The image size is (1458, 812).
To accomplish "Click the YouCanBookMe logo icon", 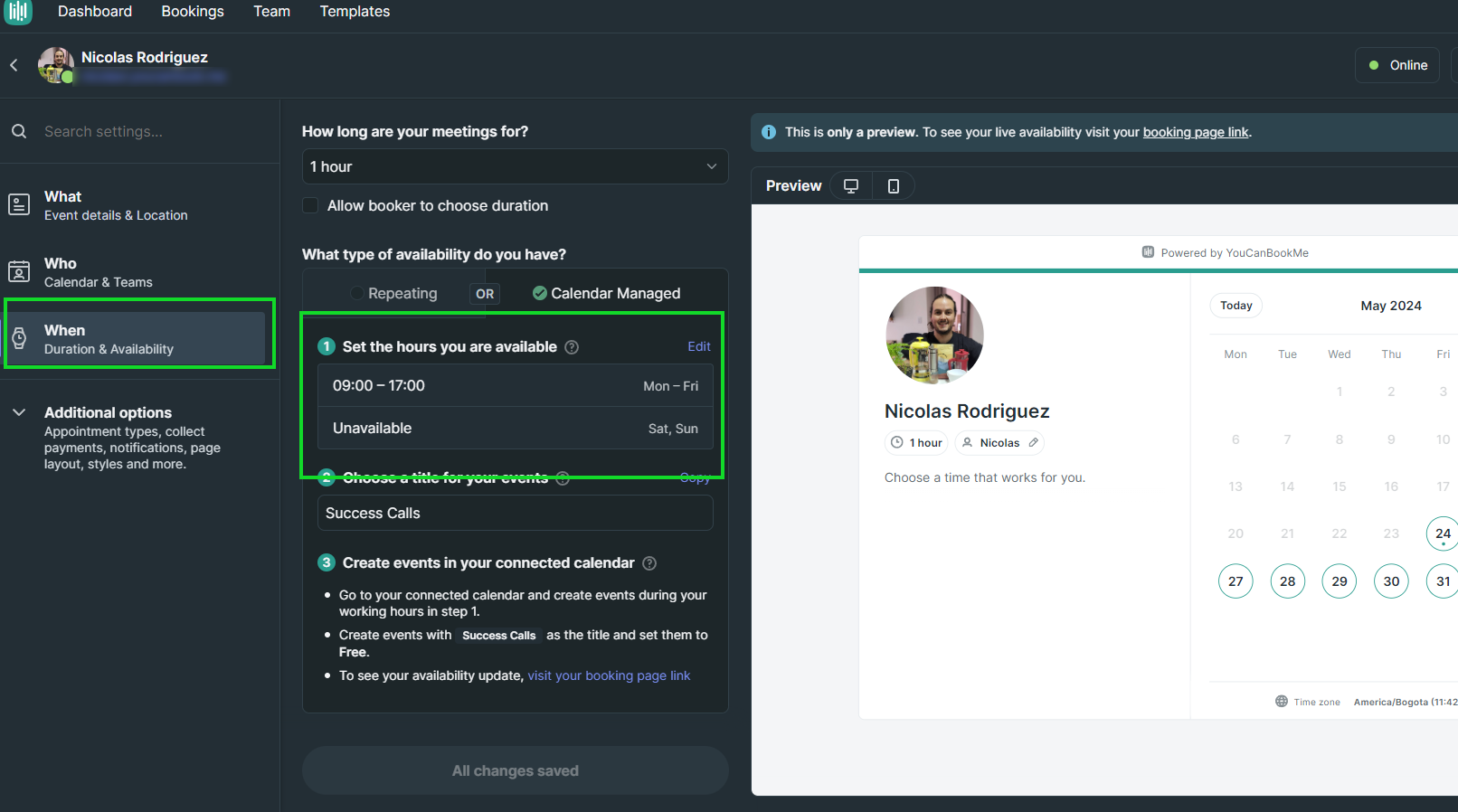I will click(x=17, y=11).
